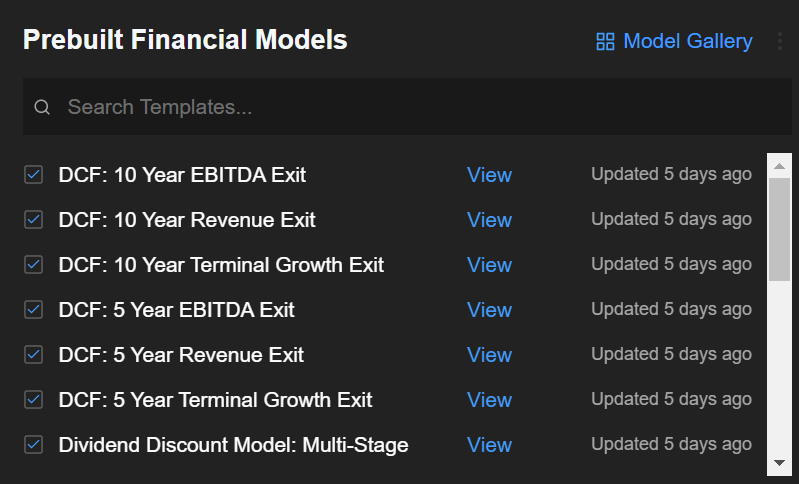The width and height of the screenshot is (799, 484).
Task: Uncheck DCF: 5 Year Revenue Exit
Action: point(34,355)
